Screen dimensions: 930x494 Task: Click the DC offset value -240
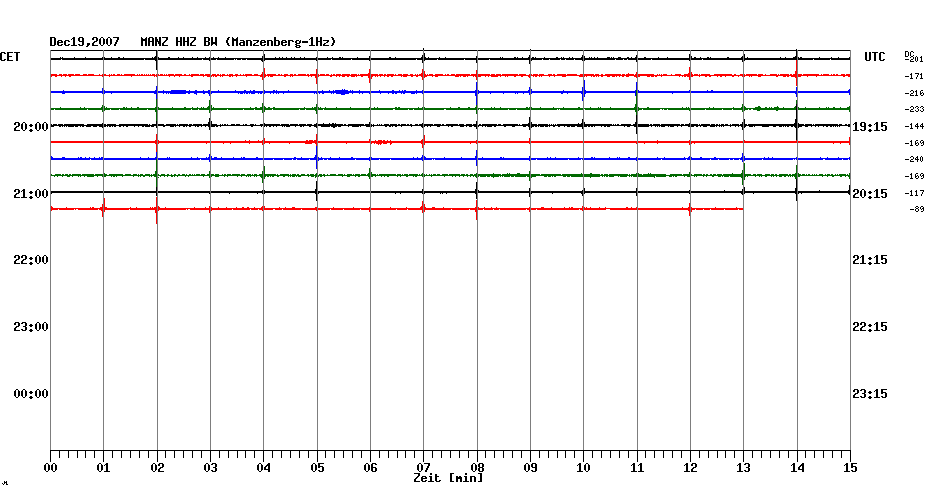coord(914,159)
